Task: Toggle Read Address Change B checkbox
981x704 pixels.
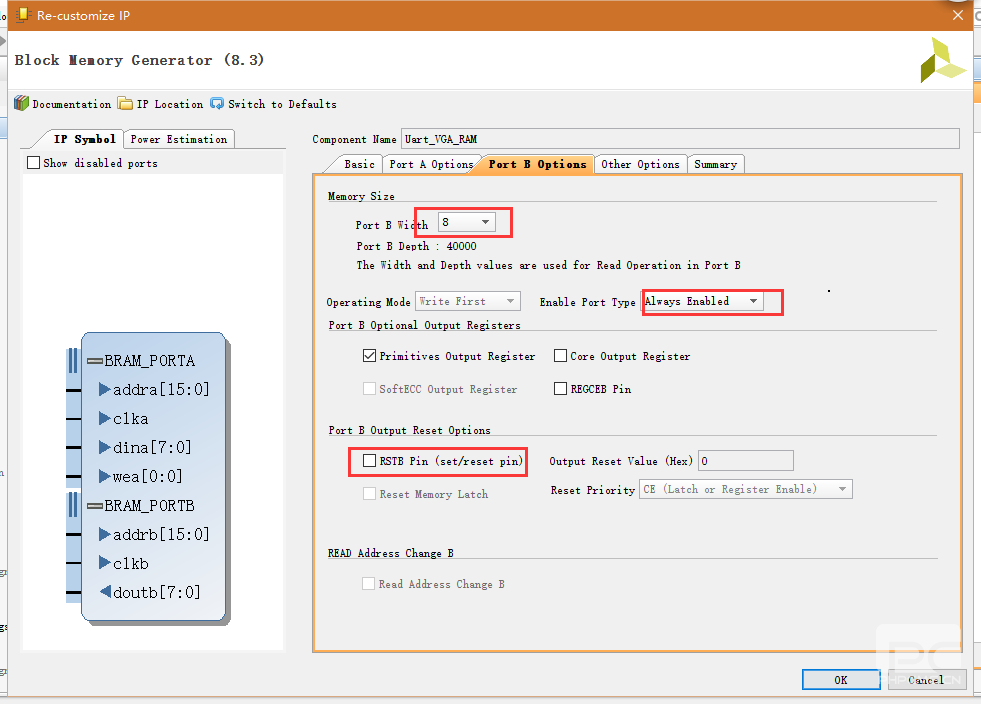Action: coord(369,583)
